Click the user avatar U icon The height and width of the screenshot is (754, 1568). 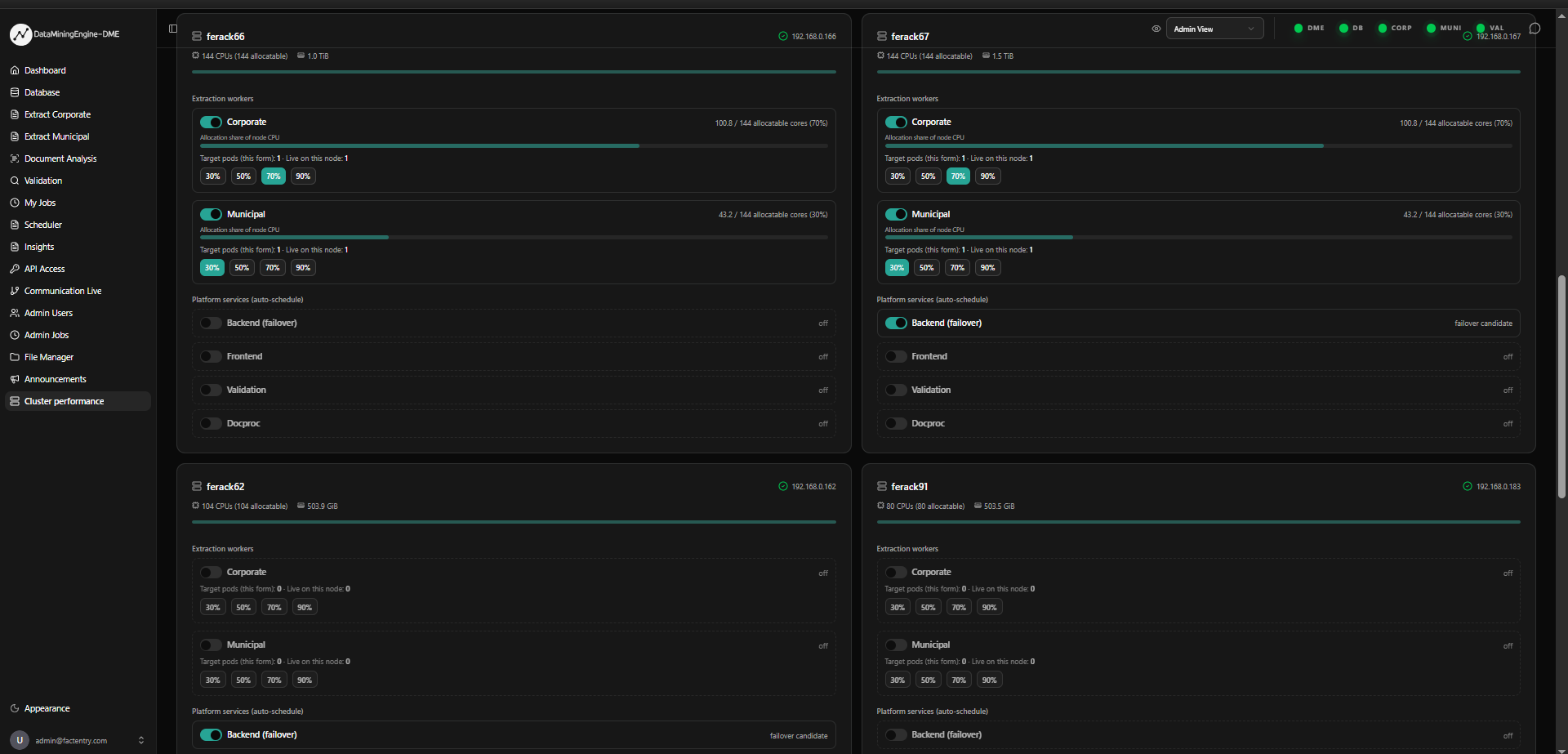click(x=20, y=740)
